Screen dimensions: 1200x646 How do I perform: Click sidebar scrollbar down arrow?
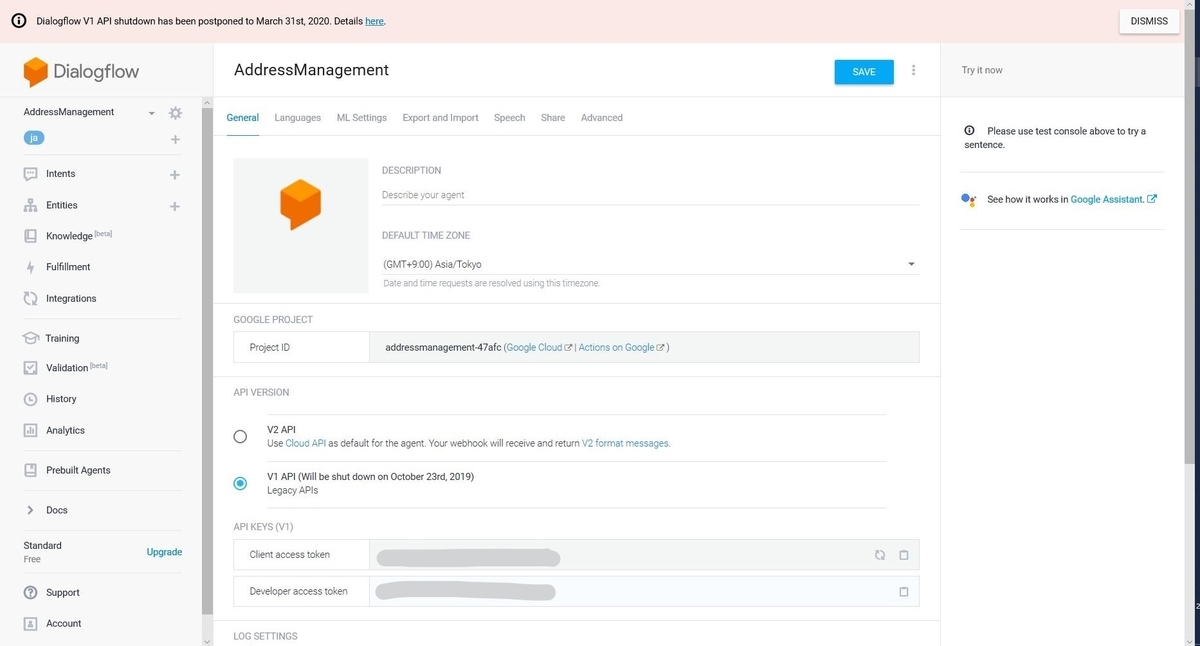coord(208,640)
